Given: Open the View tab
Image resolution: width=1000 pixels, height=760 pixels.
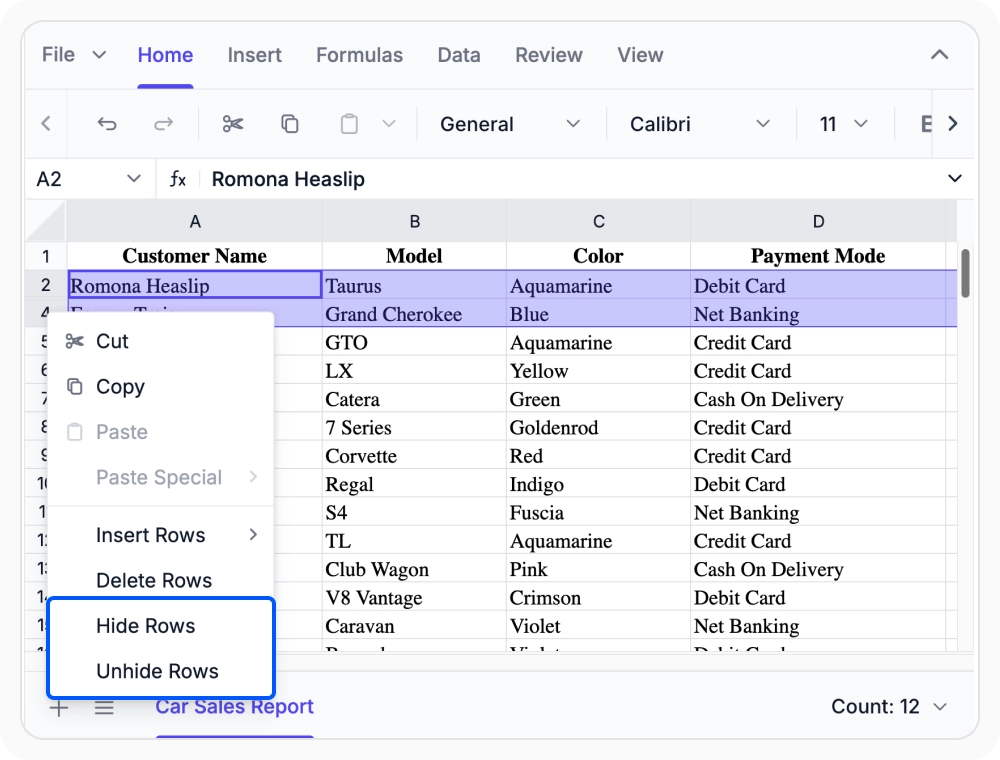Looking at the screenshot, I should coord(640,55).
